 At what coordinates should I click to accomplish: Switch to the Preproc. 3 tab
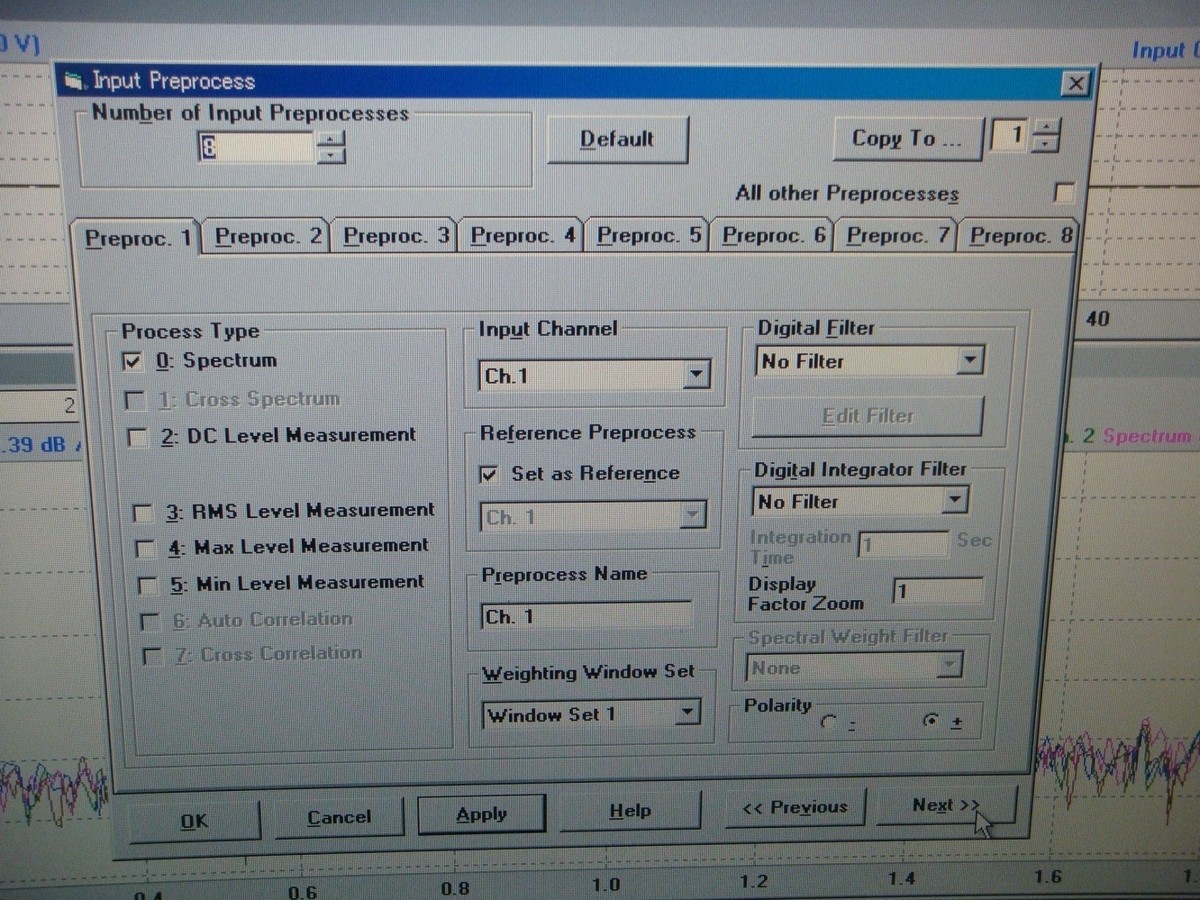pos(396,236)
